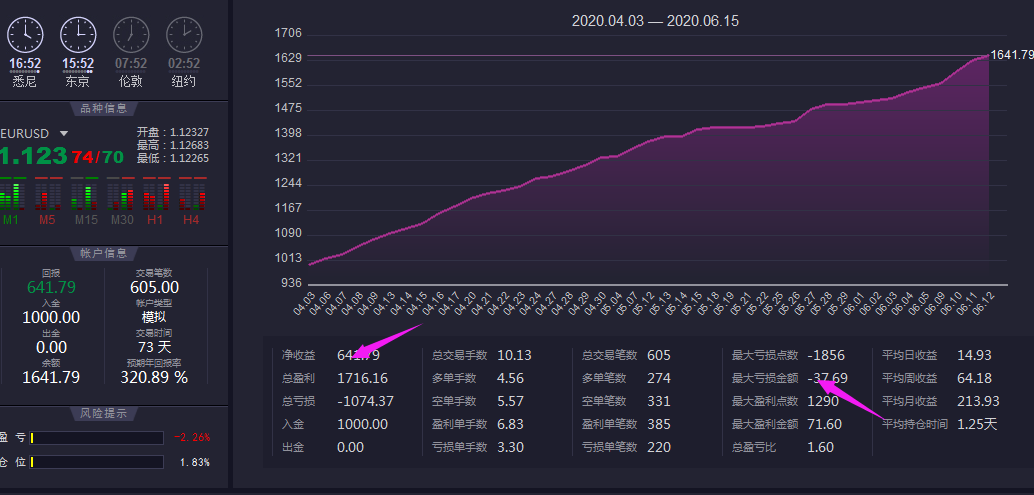Click the 净收益 net profit value
The width and height of the screenshot is (1034, 495).
[x=358, y=355]
